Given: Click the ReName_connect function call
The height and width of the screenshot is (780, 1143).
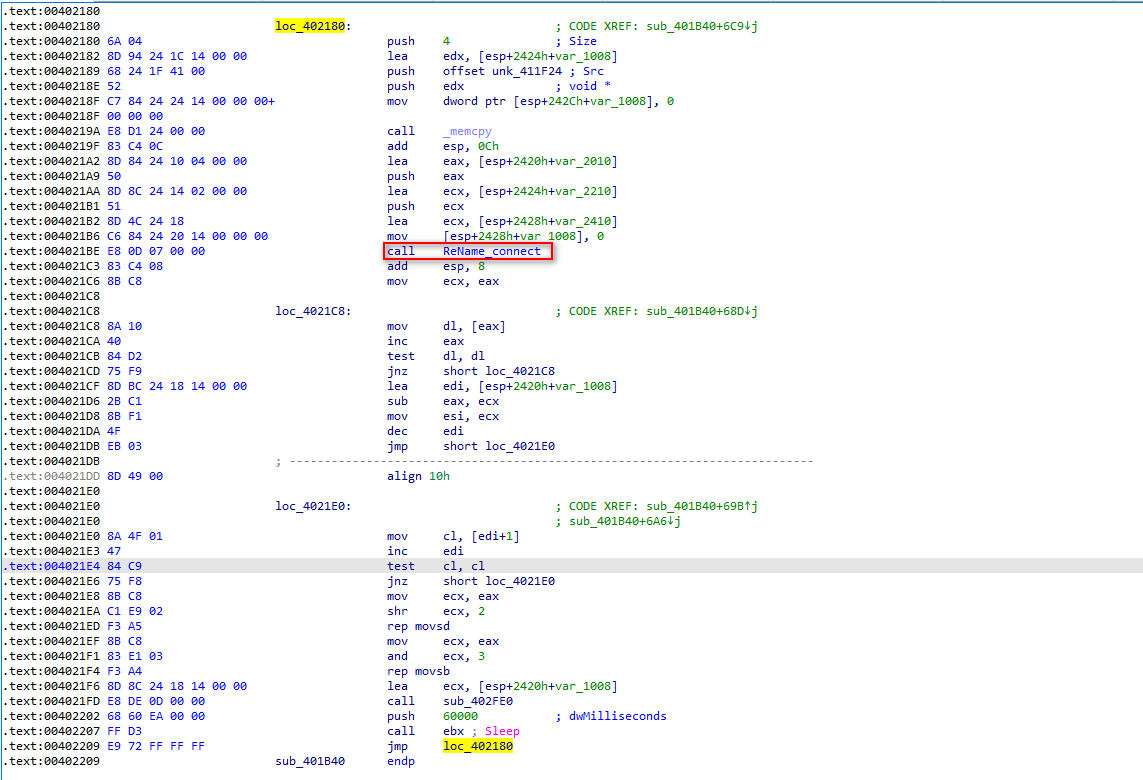Looking at the screenshot, I should pyautogui.click(x=492, y=251).
